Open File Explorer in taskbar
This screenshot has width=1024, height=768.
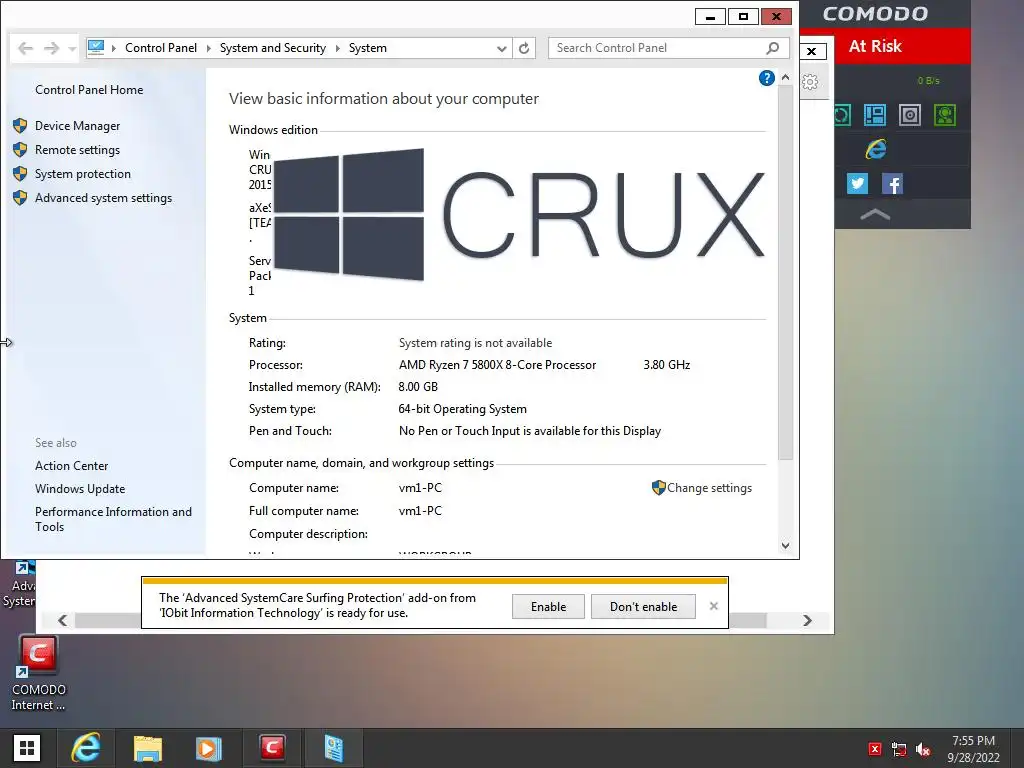coord(148,748)
